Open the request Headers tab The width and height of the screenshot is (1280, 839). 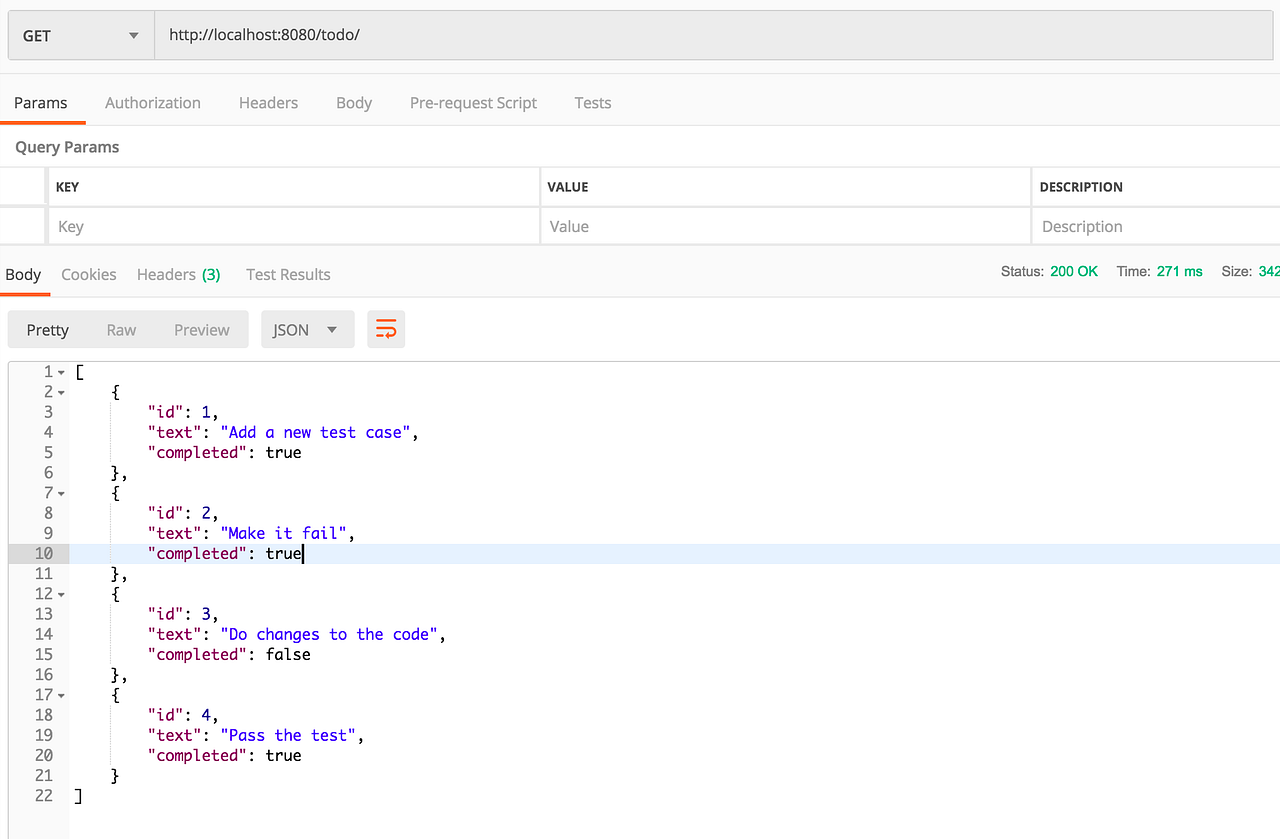268,102
